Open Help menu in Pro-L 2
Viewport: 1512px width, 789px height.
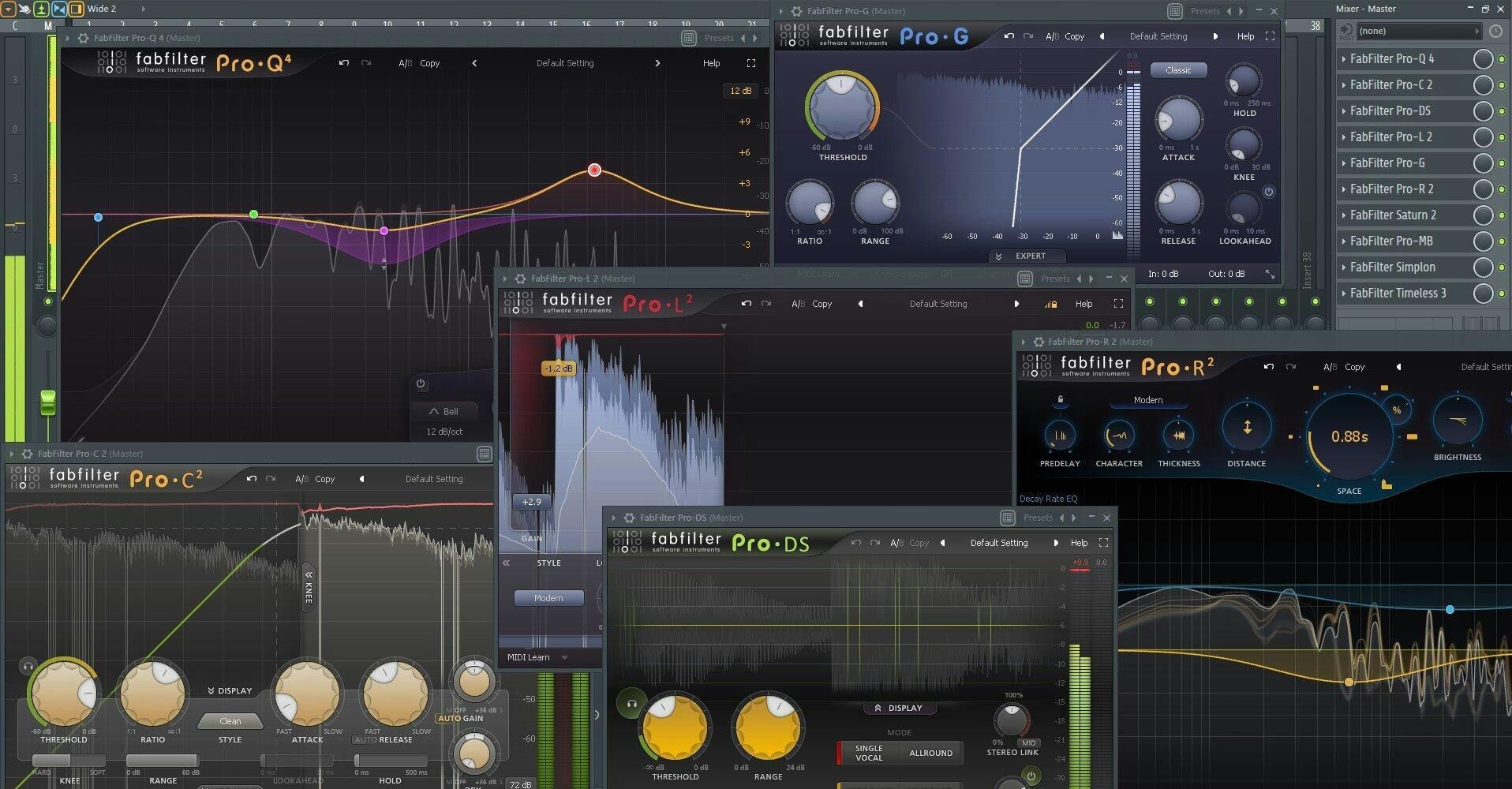pyautogui.click(x=1083, y=304)
